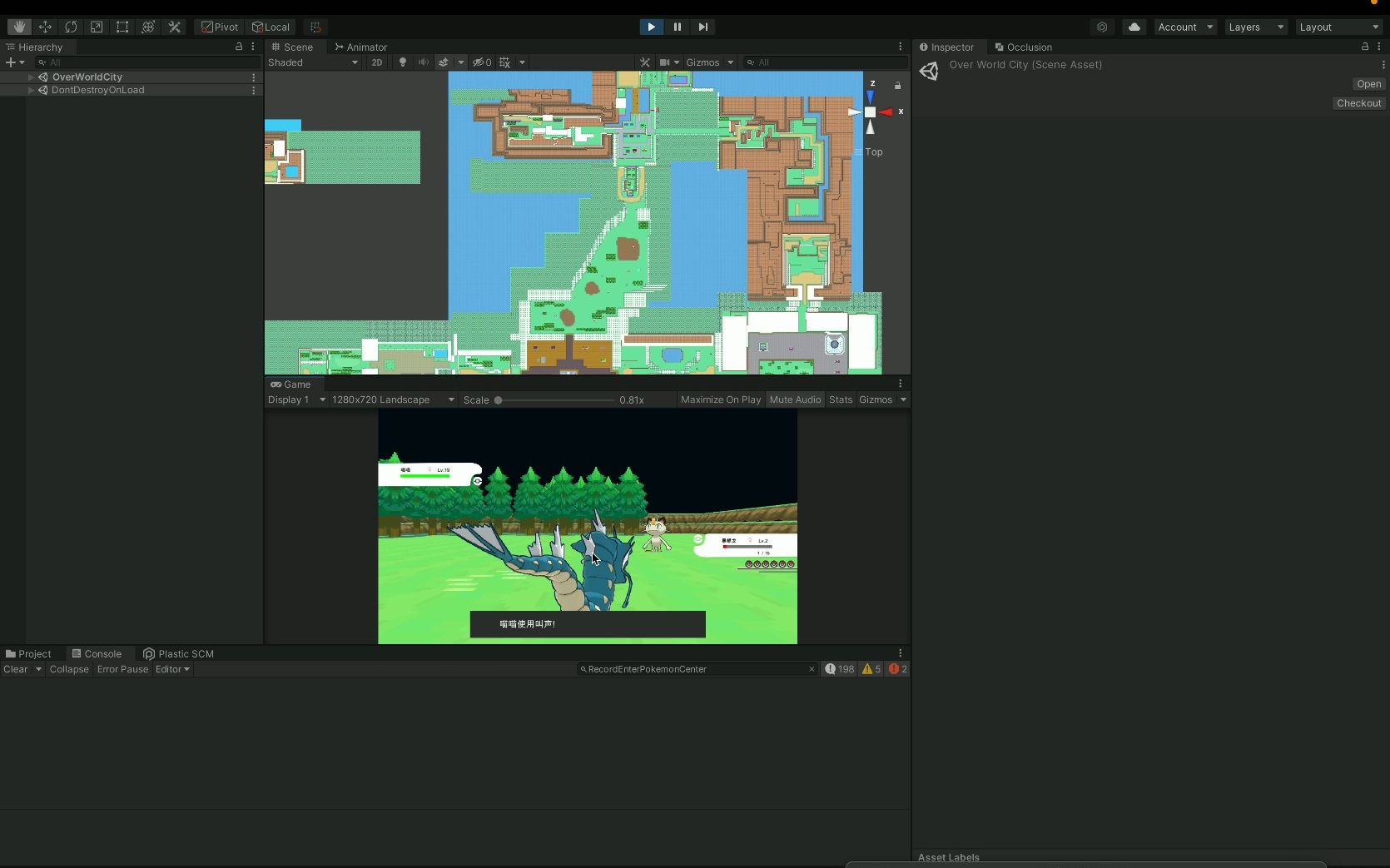Toggle console warning count filter
Viewport: 1390px width, 868px height.
click(x=871, y=669)
